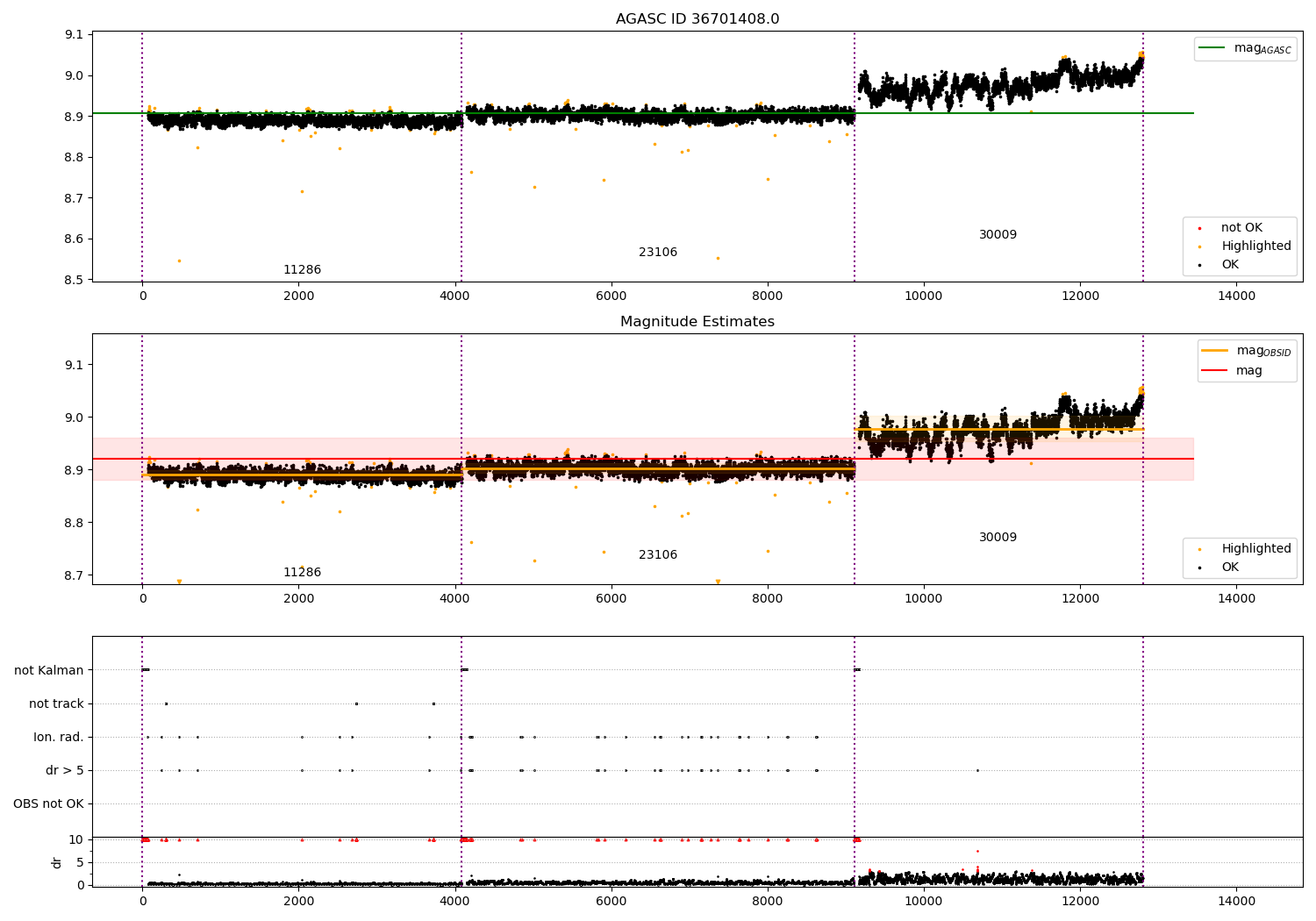Click the 'dr' axis label

(57, 862)
